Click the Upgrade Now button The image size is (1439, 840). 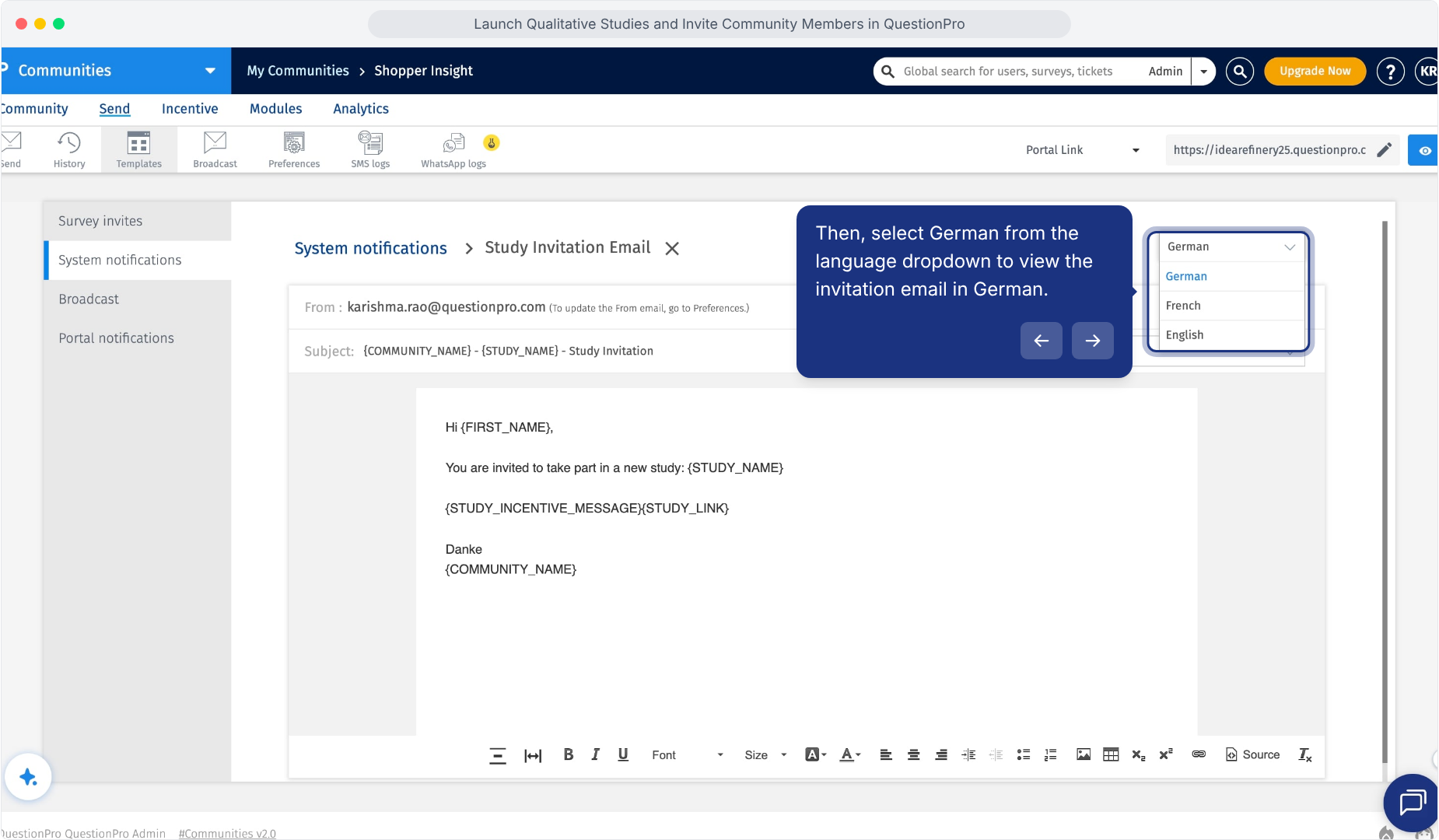[1315, 71]
